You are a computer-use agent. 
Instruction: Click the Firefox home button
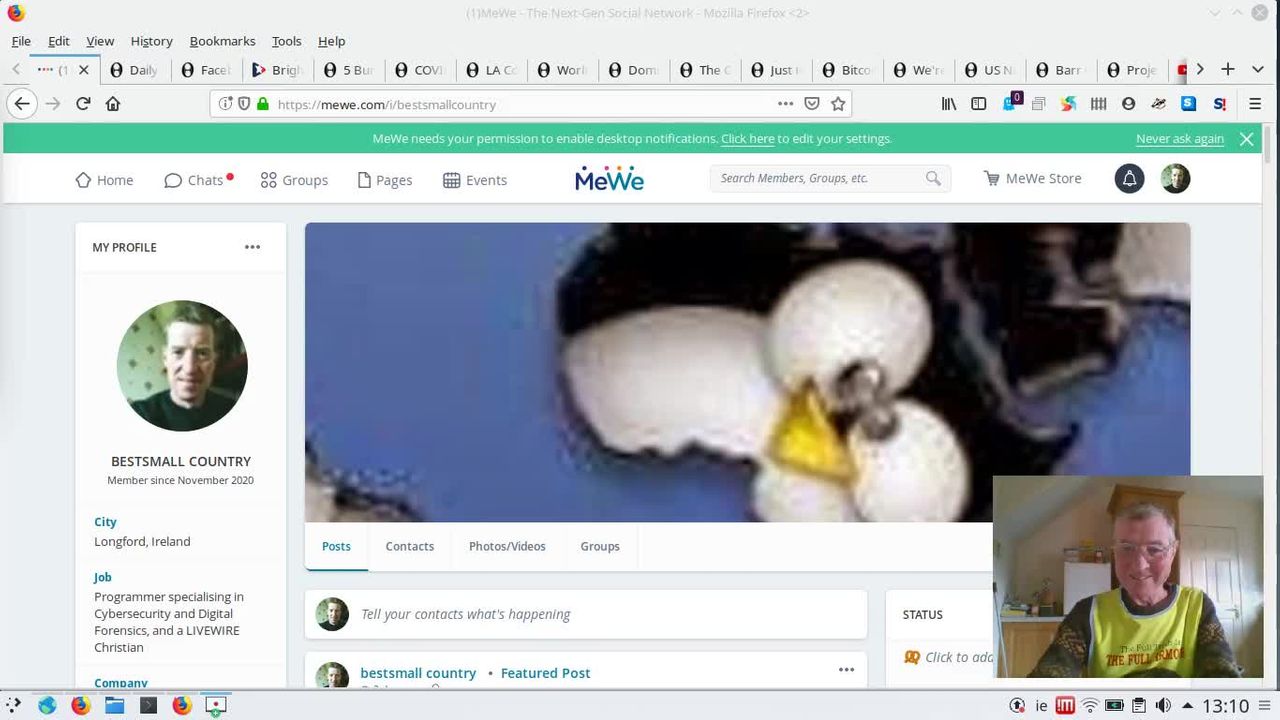point(113,104)
